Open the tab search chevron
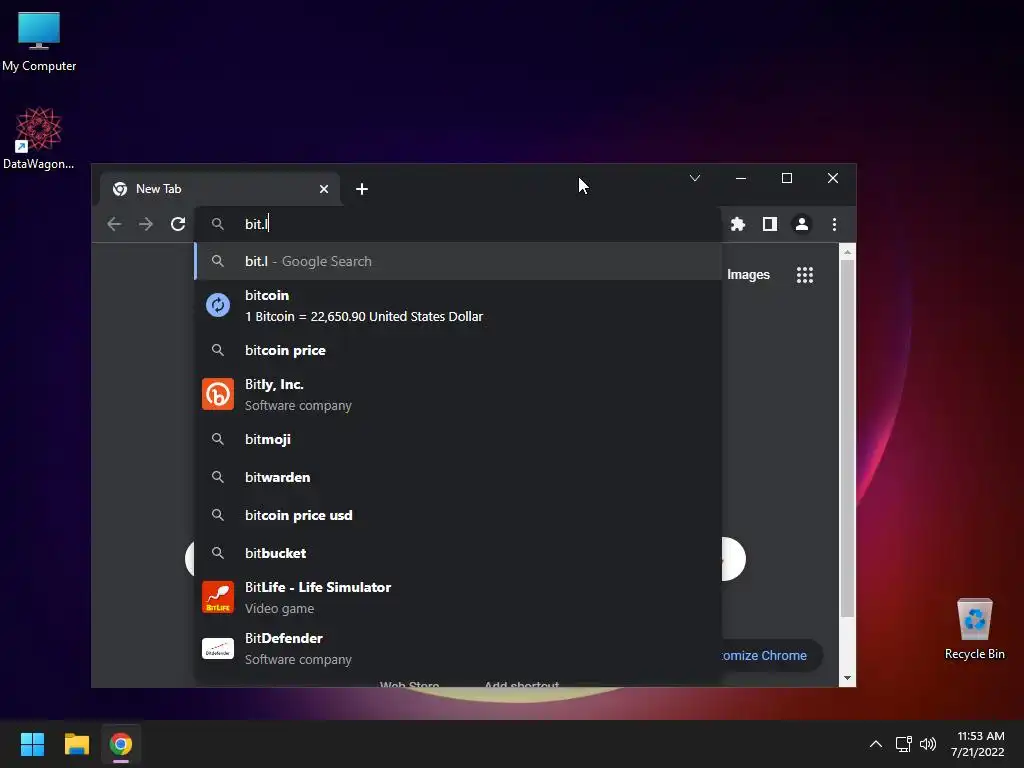Screen dimensions: 1024x768 click(x=695, y=178)
